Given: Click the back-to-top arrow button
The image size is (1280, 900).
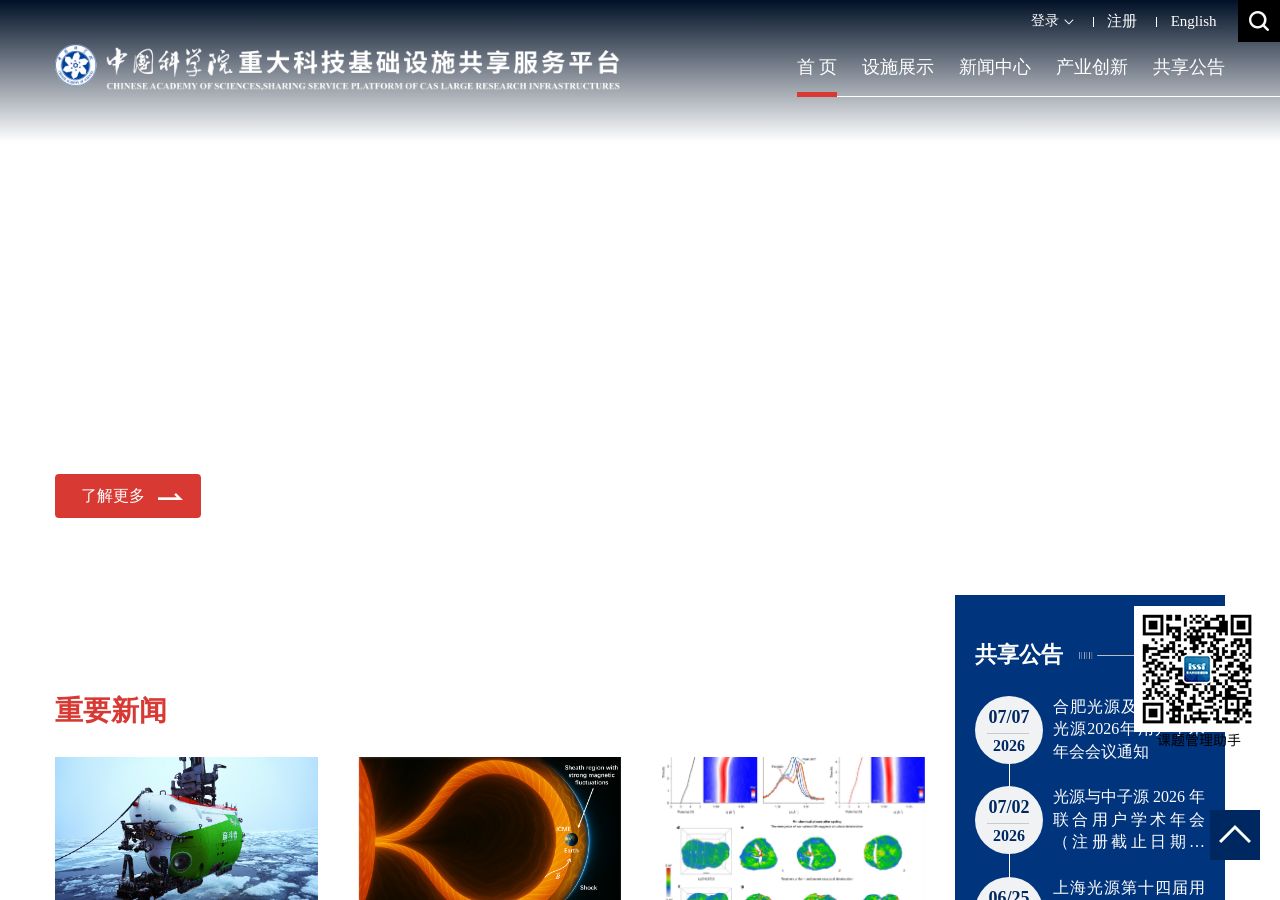Looking at the screenshot, I should tap(1235, 835).
